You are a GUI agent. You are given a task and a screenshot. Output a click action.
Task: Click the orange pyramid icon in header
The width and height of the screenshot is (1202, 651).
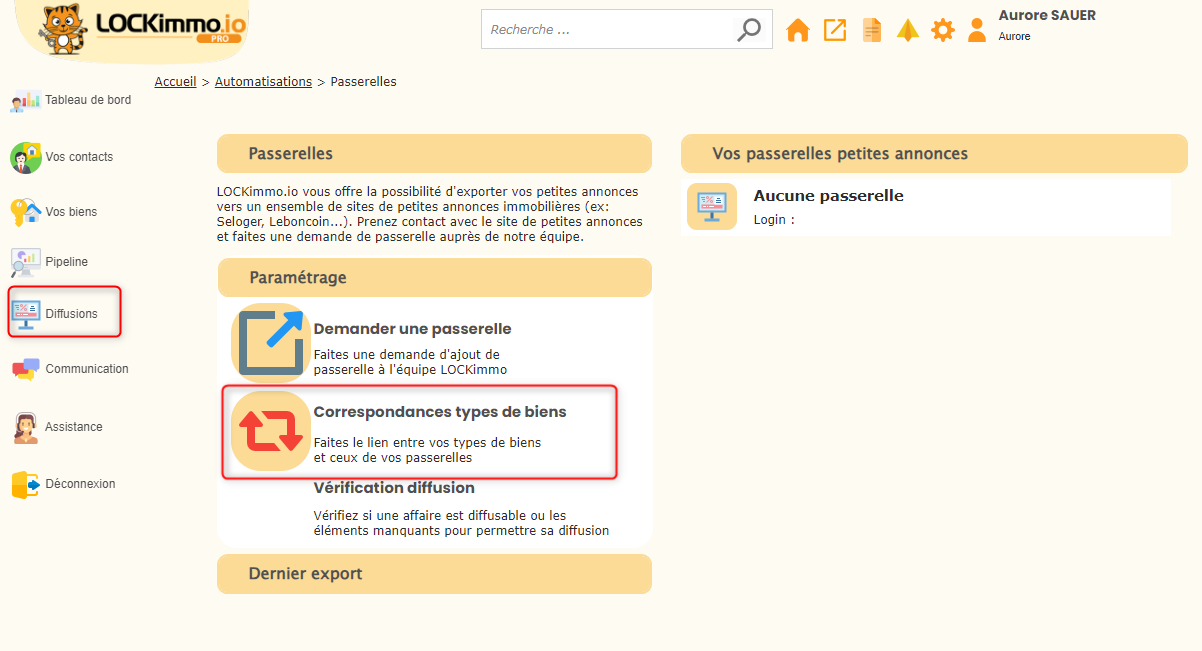[907, 30]
